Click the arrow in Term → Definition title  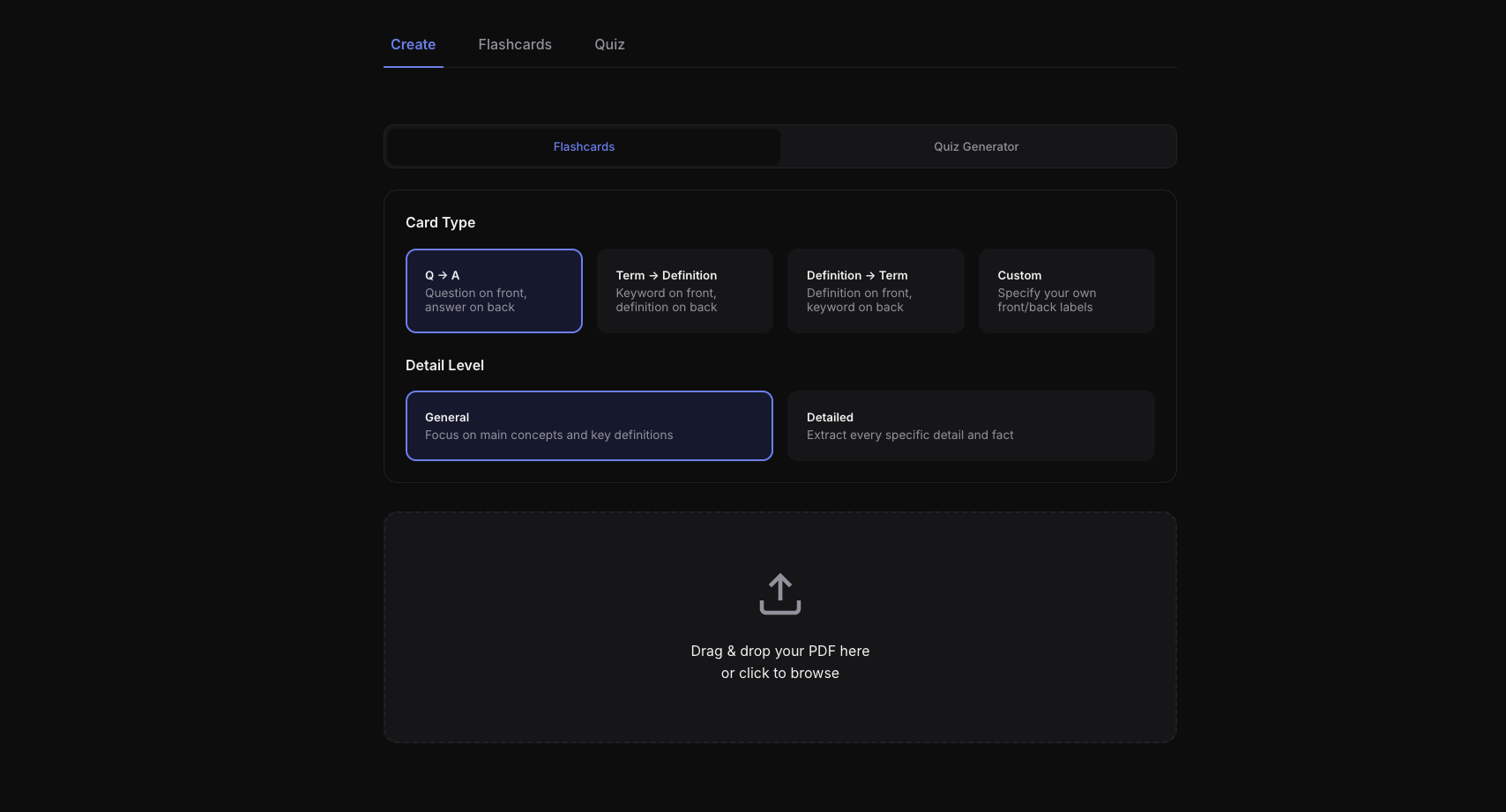[x=653, y=275]
